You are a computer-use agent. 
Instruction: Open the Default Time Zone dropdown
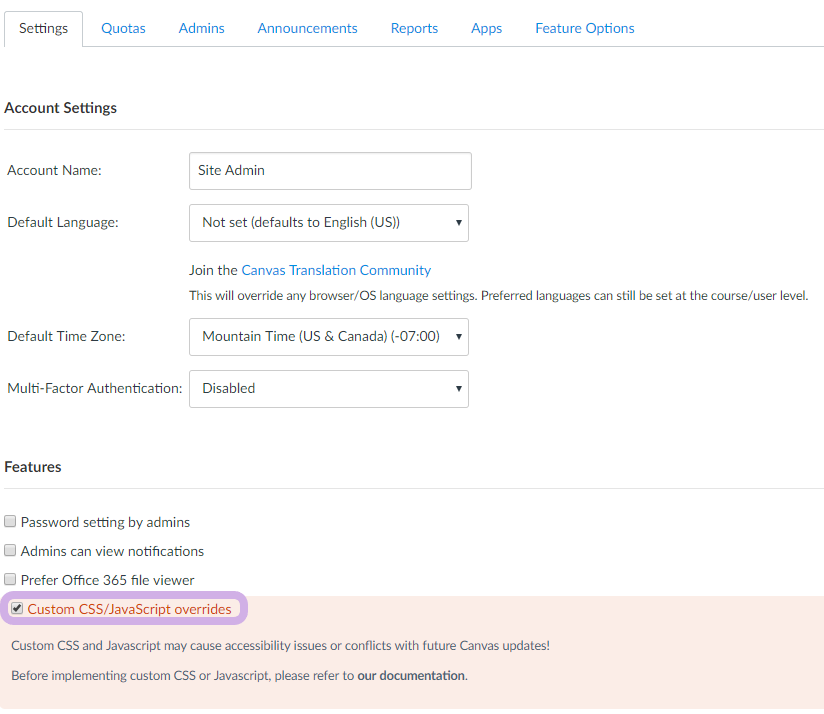coord(328,337)
